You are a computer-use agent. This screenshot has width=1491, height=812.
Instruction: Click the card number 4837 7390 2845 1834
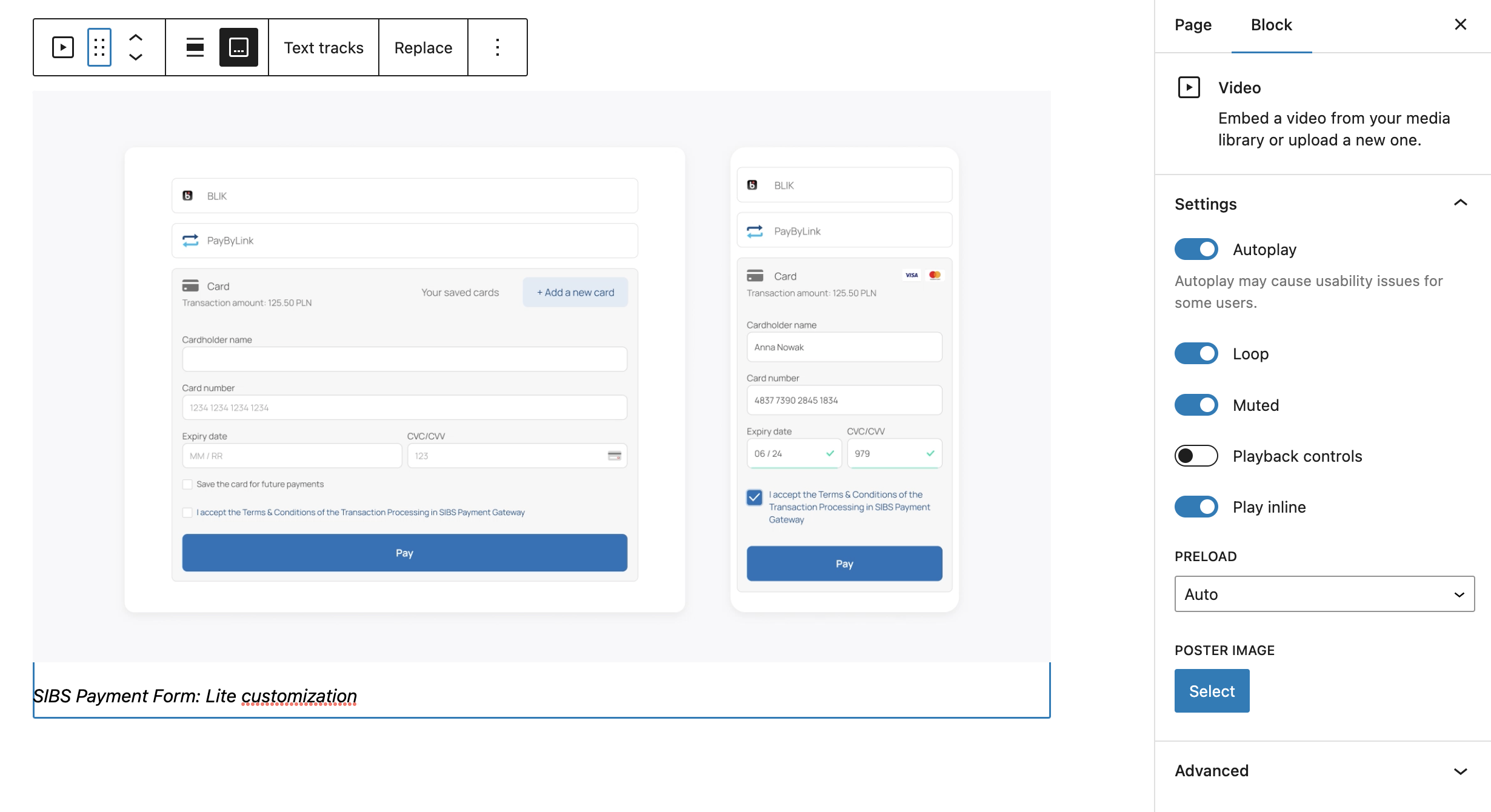point(844,400)
